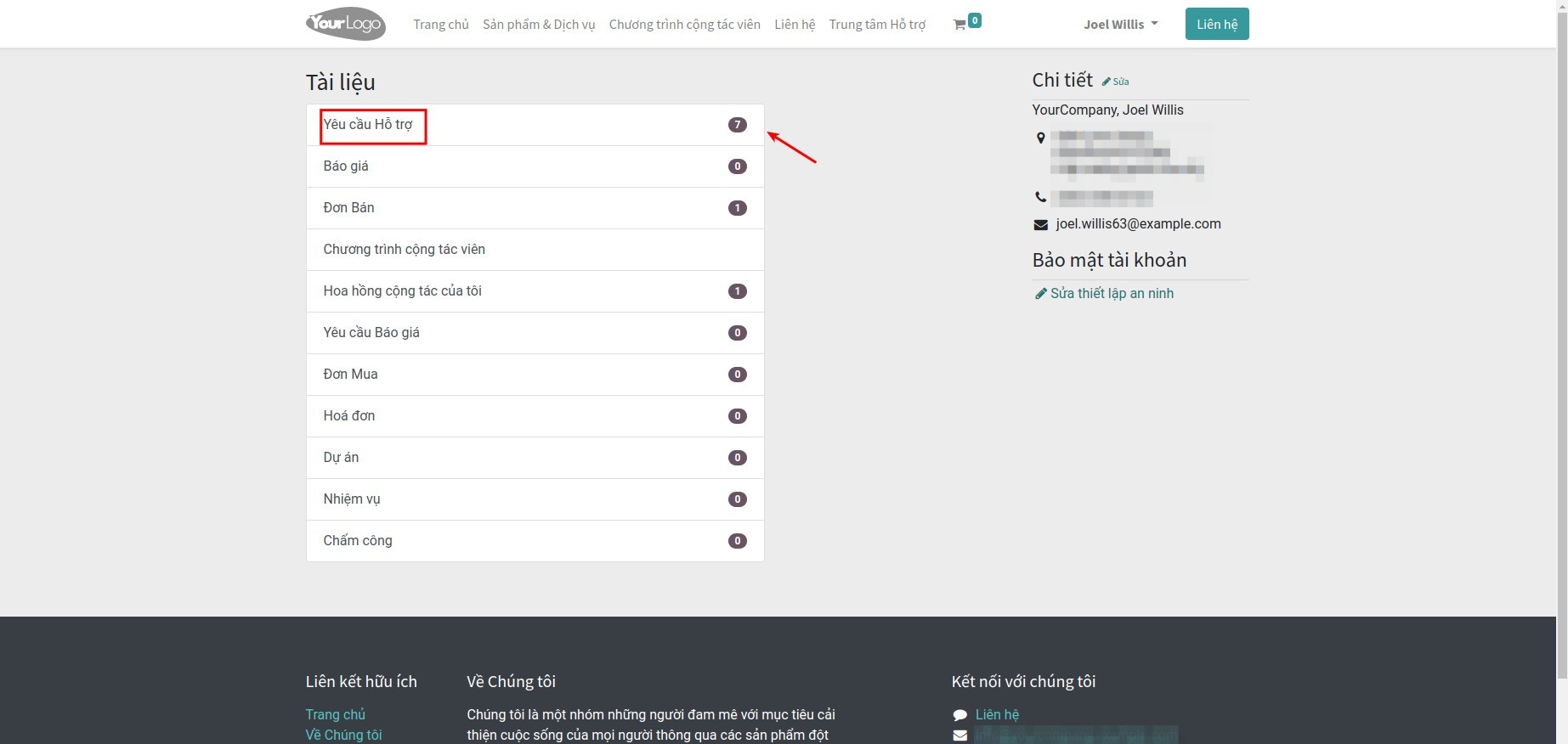Expand the Joel Willis user dropdown
Screen dimensions: 1568x744
1120,25
